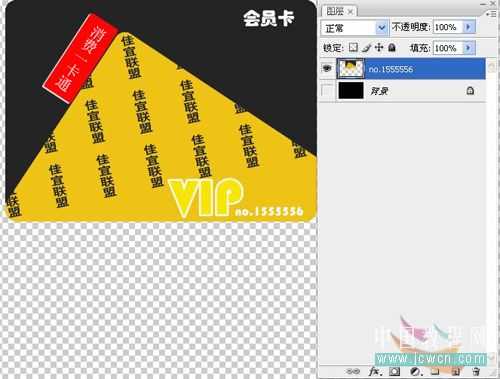Click the link layers icon
Screen dimensions: 500x379
coord(353,371)
